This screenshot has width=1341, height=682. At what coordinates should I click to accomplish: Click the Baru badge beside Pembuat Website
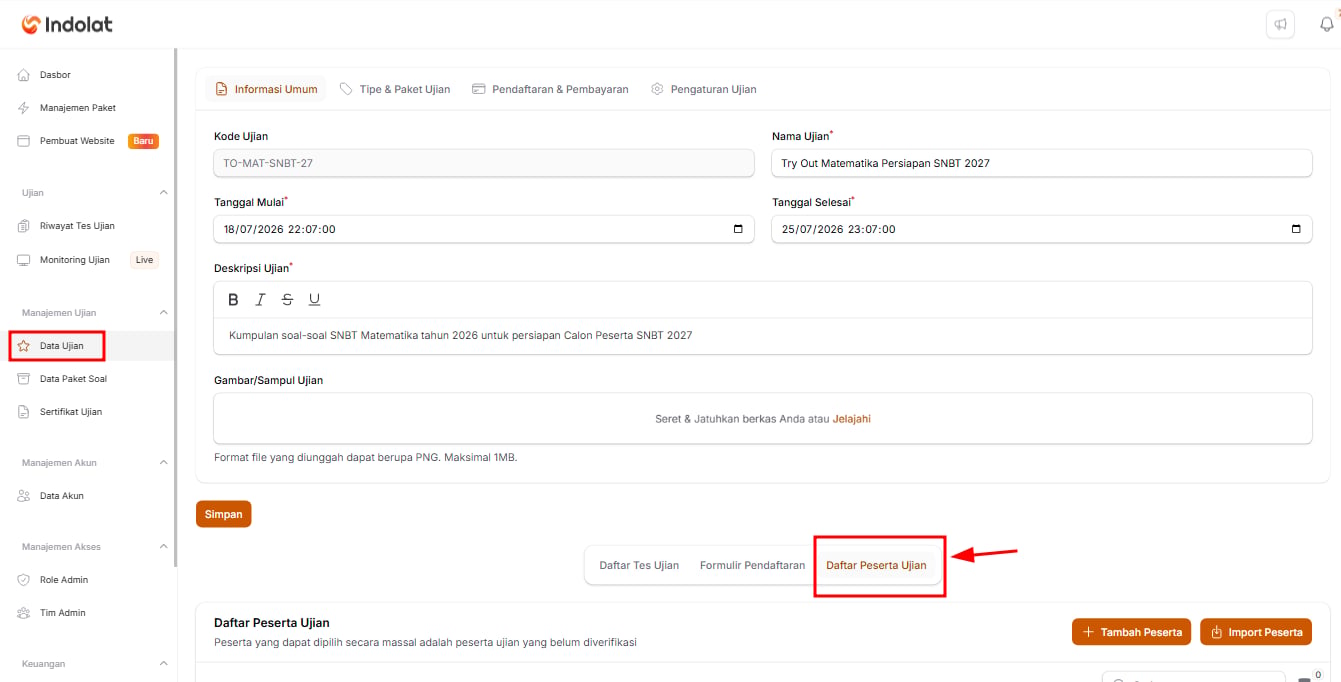[143, 141]
